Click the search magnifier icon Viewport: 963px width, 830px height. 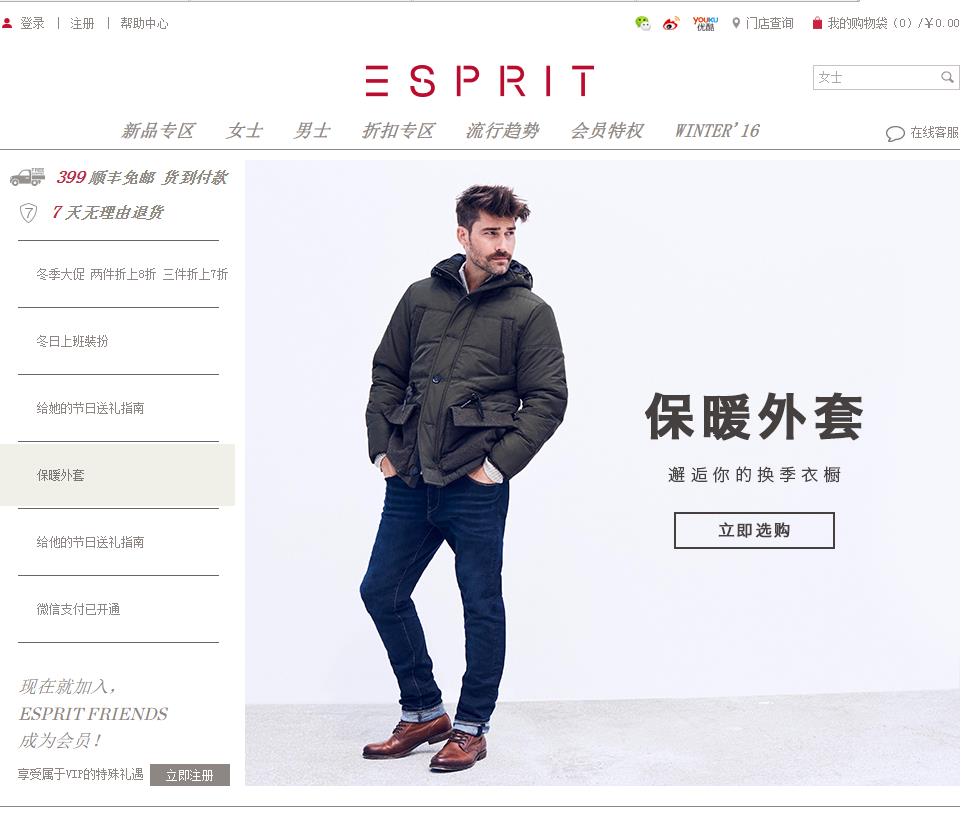pyautogui.click(x=947, y=77)
